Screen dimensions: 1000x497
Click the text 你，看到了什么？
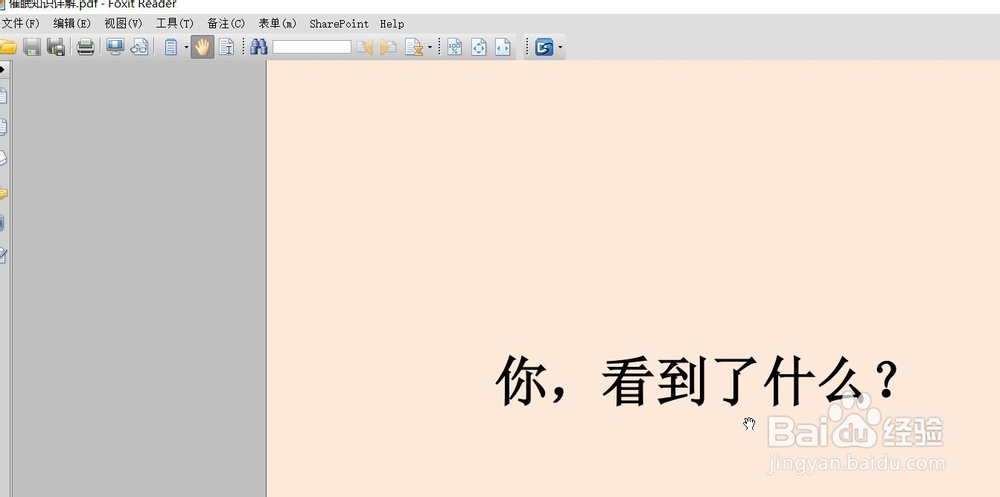(x=697, y=381)
